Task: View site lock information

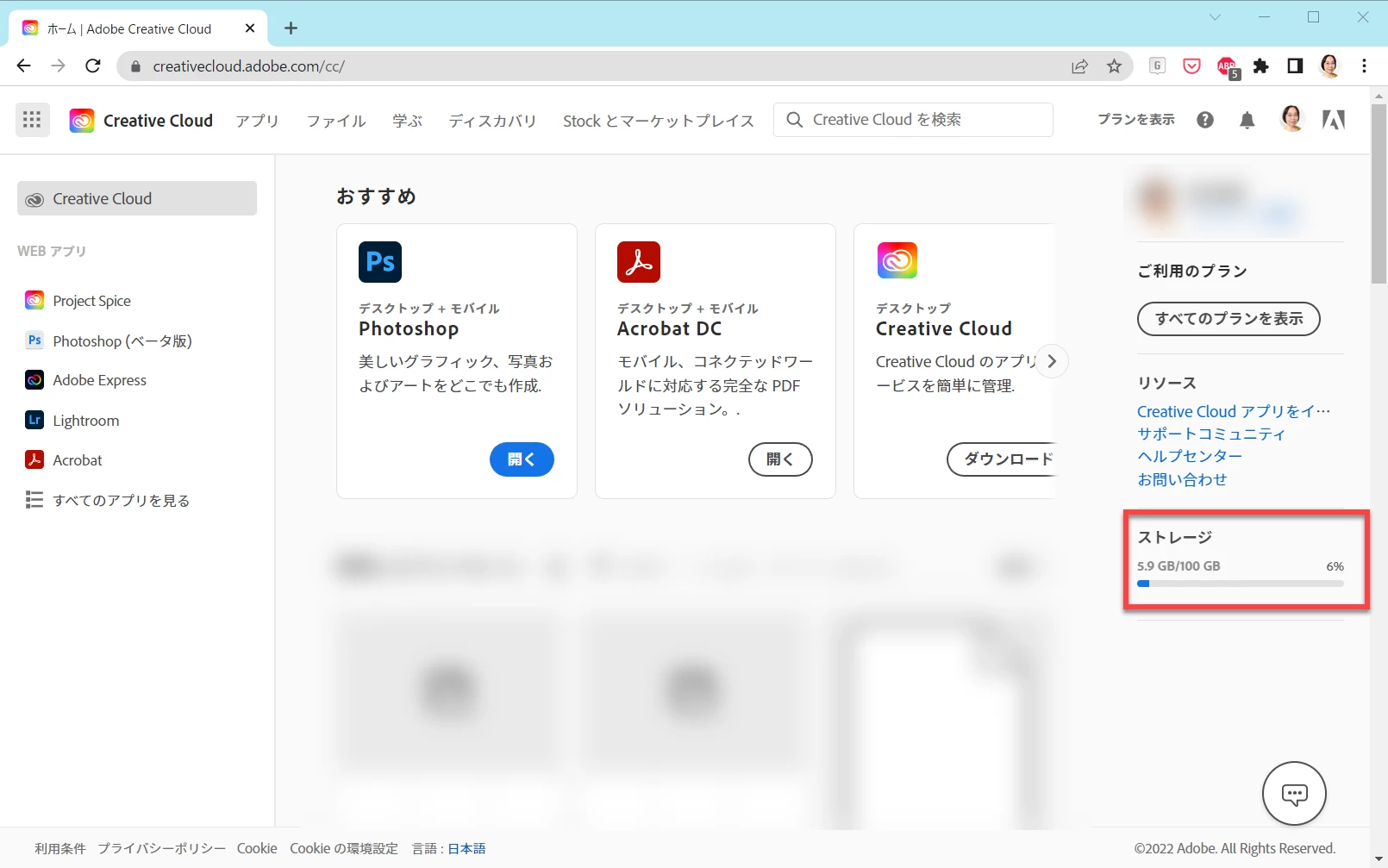Action: point(135,66)
